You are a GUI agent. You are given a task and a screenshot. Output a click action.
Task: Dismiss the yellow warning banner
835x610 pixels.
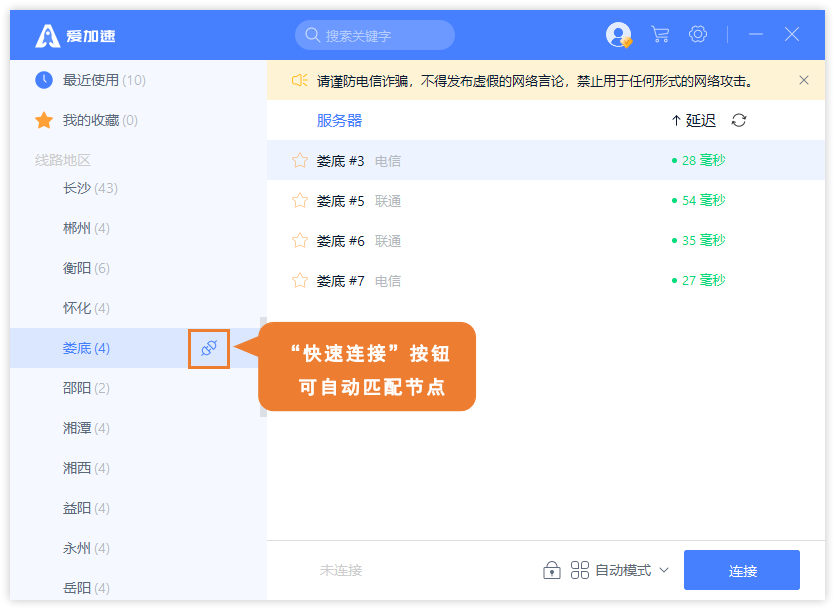[804, 80]
